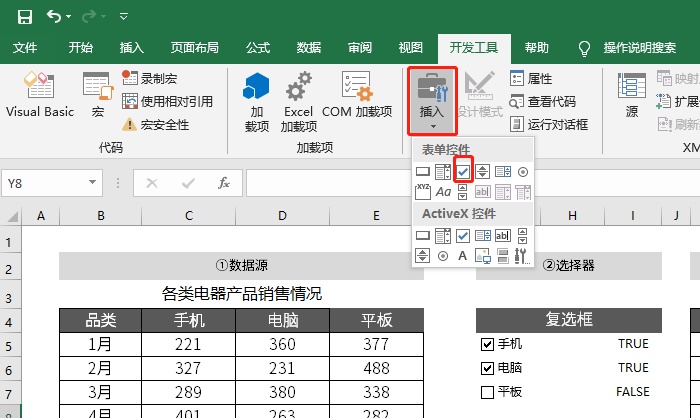Select the ActiveX Image control icon
The width and height of the screenshot is (700, 418).
pos(483,256)
